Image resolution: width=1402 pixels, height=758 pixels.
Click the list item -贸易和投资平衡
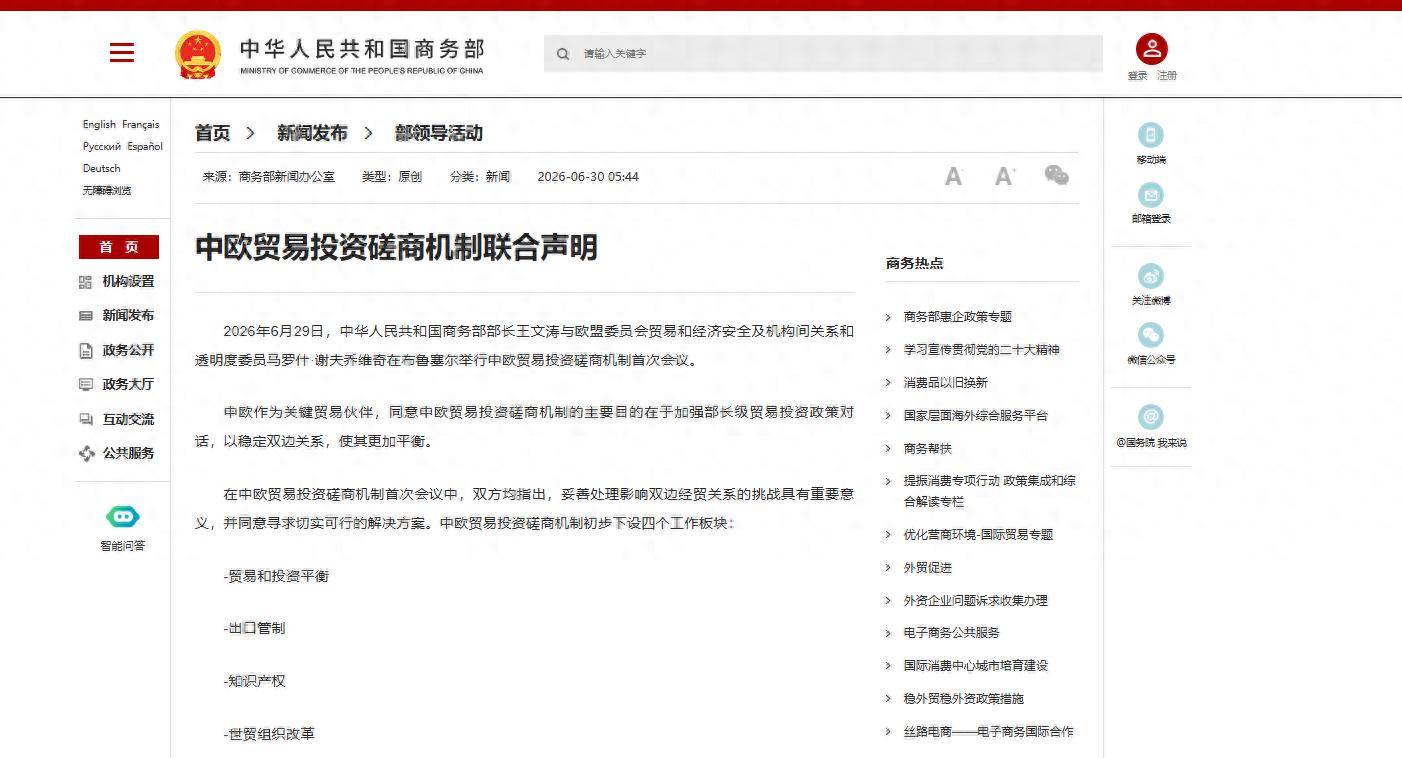pyautogui.click(x=276, y=577)
